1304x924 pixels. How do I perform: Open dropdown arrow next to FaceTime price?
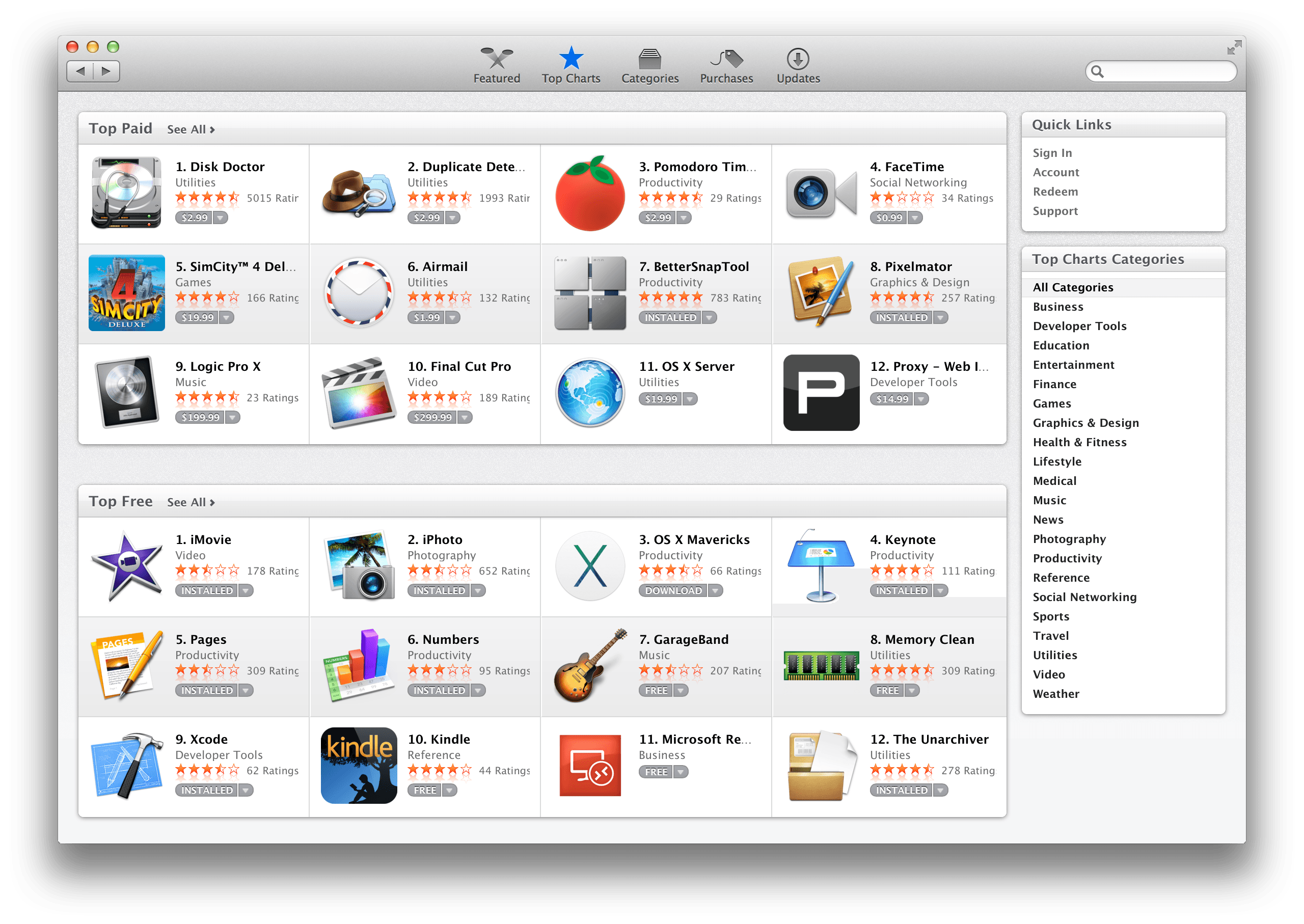click(915, 218)
